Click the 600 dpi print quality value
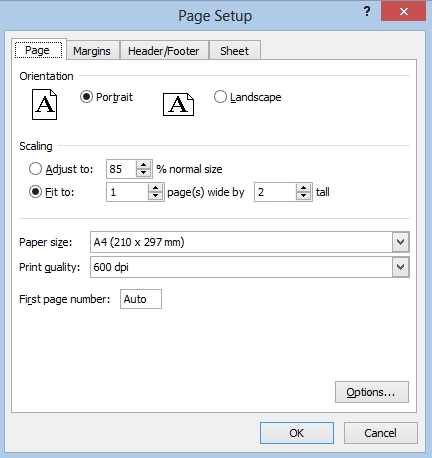 (x=111, y=267)
